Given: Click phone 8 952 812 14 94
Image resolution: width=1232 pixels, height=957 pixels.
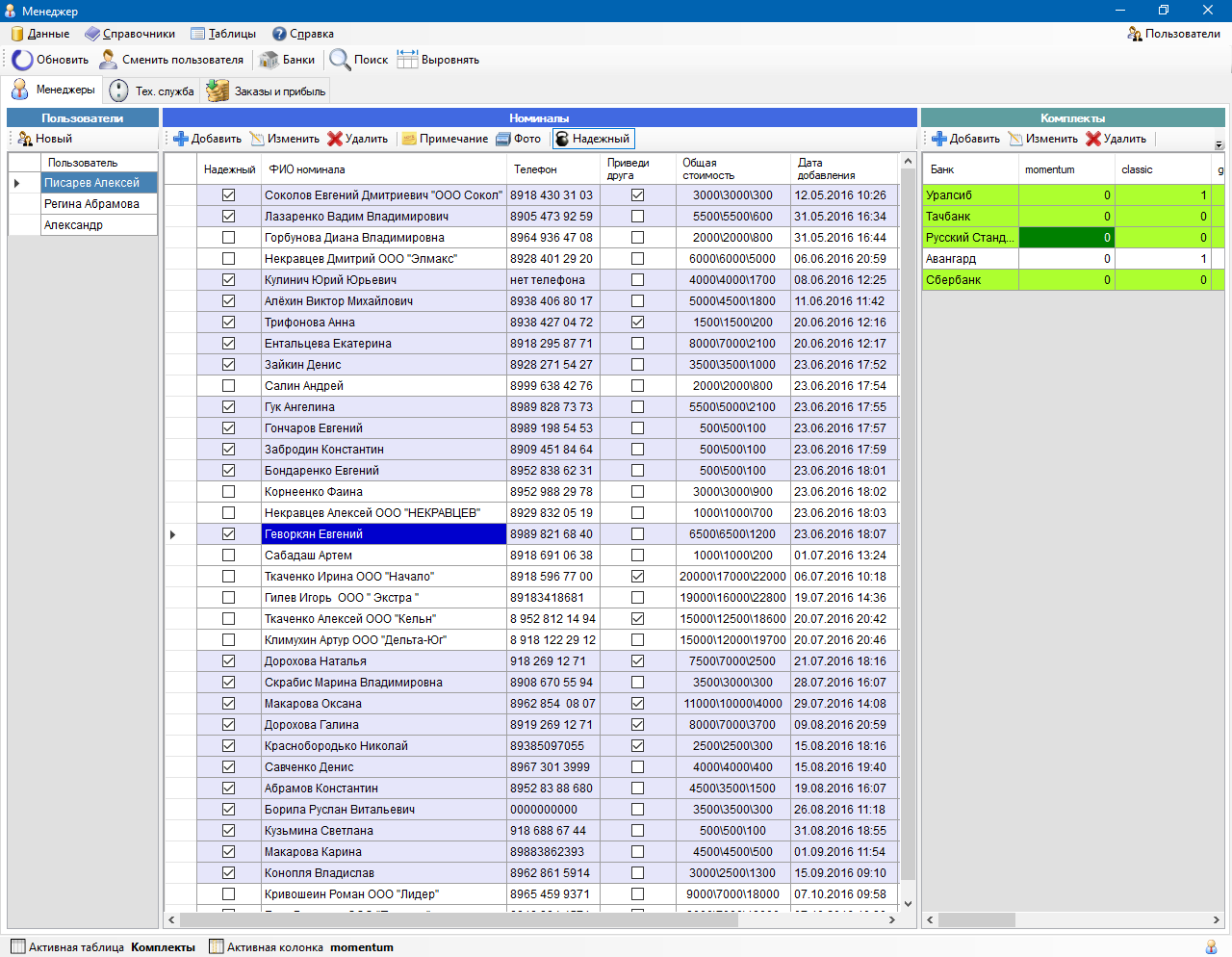Looking at the screenshot, I should (x=552, y=618).
